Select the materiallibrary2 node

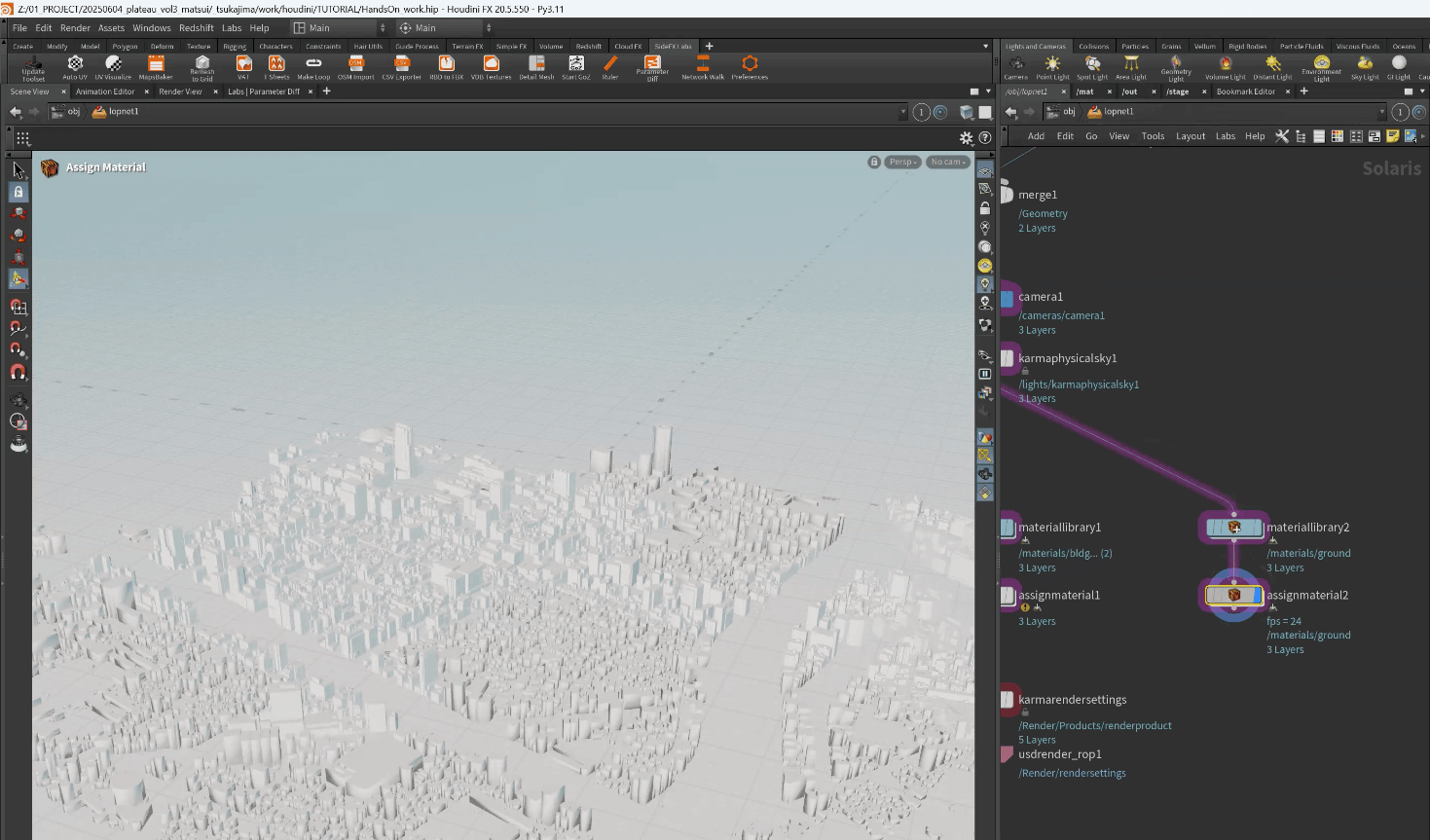tap(1233, 528)
